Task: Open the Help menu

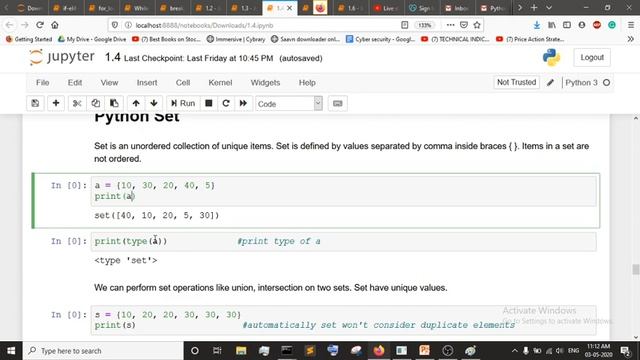Action: (307, 82)
